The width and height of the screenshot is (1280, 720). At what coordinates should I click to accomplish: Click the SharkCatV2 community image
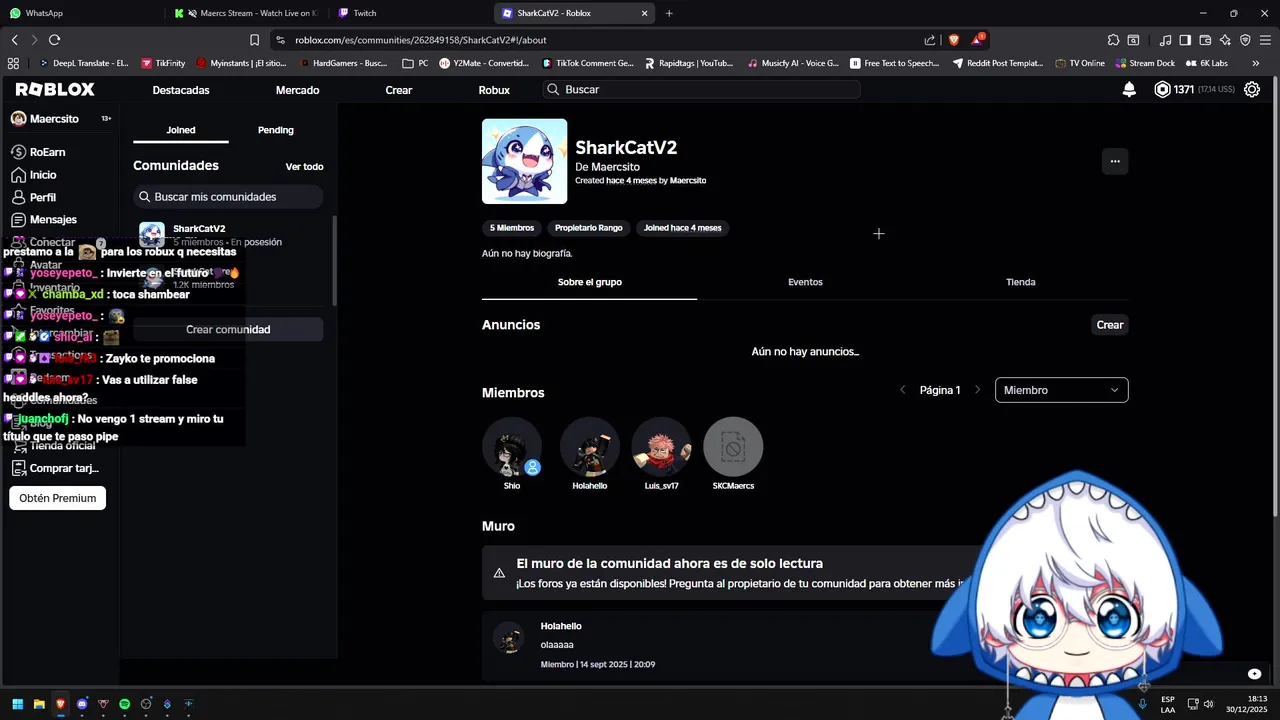pos(525,162)
